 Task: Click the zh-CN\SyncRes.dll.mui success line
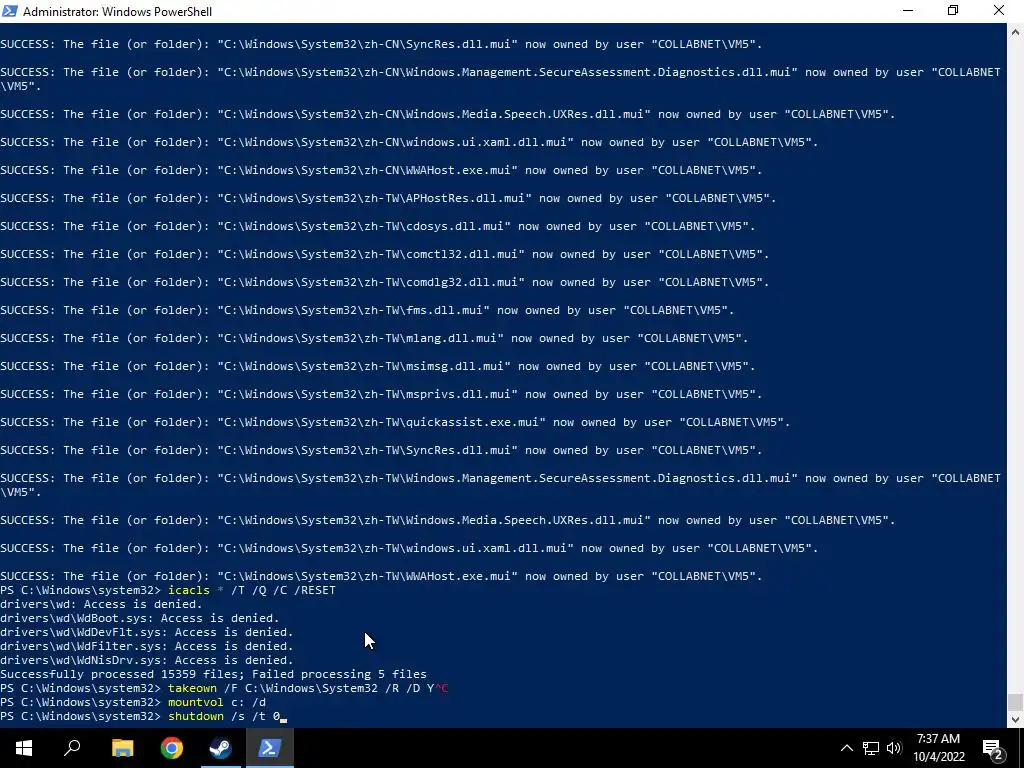(x=381, y=44)
